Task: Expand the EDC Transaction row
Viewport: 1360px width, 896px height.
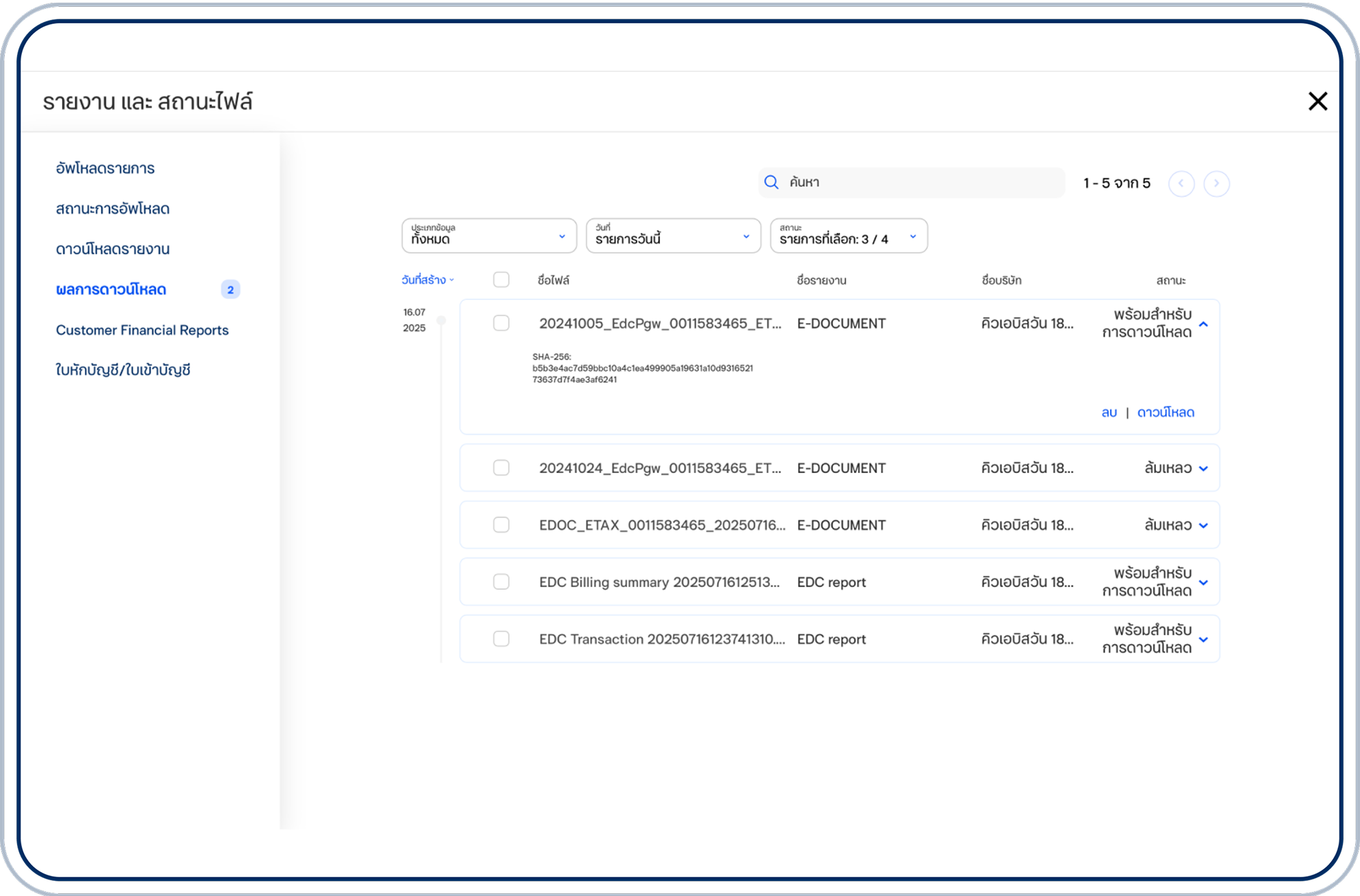Action: click(1203, 639)
